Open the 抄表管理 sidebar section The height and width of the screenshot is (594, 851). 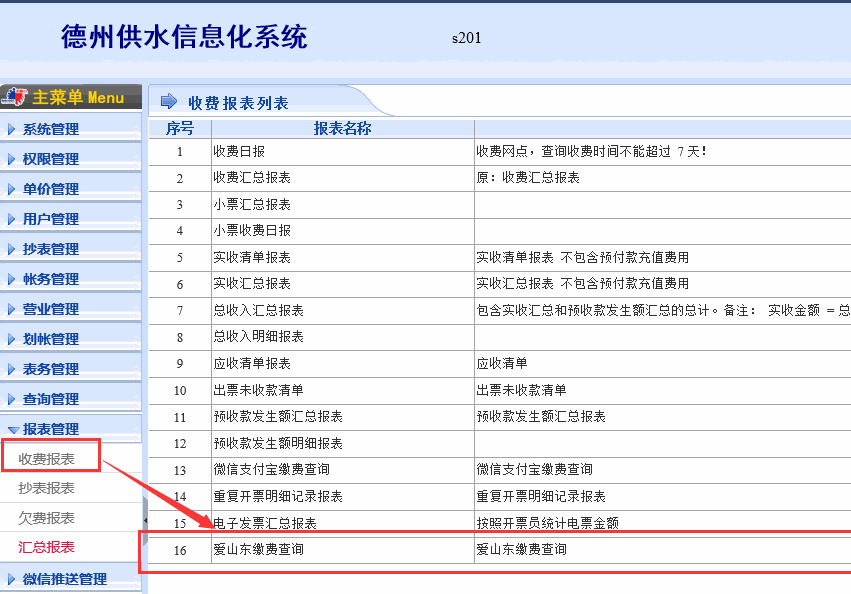click(51, 249)
